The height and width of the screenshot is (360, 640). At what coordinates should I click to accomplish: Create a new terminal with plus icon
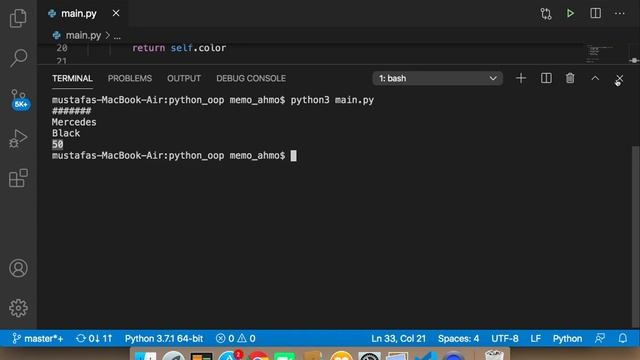(x=521, y=78)
